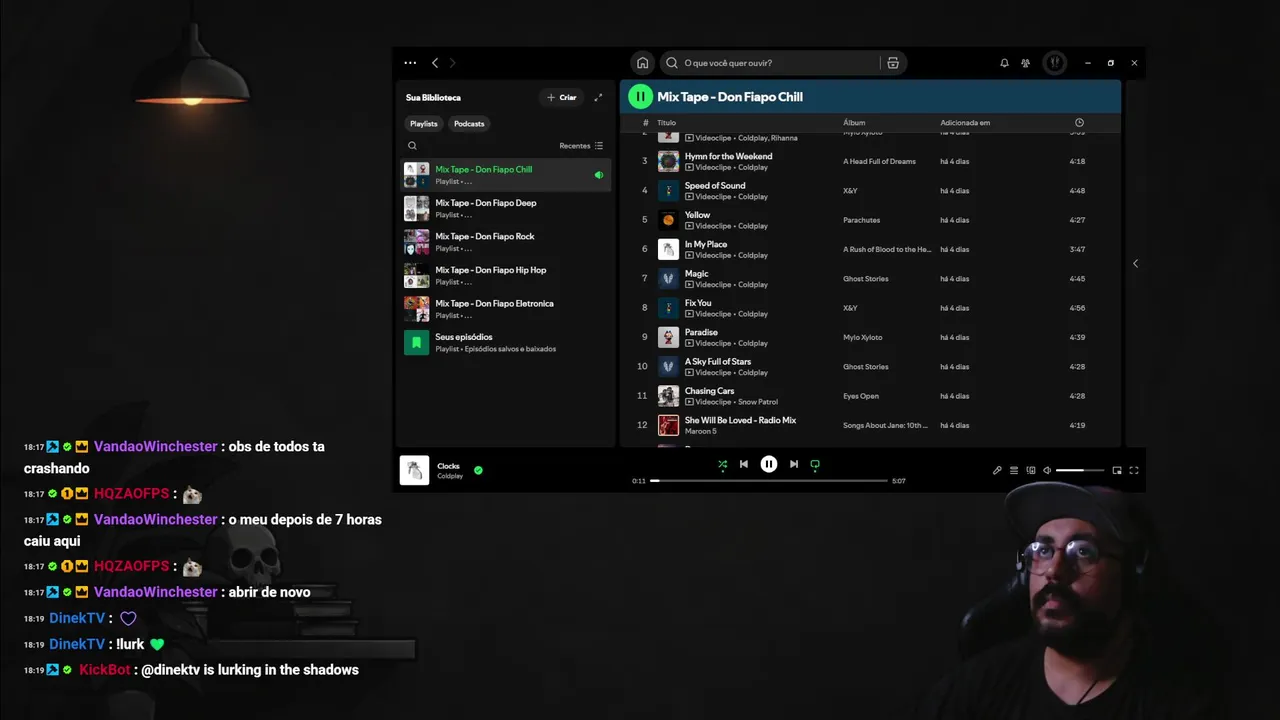Click Seus episódios green bookmark thumbnail
This screenshot has width=1280, height=720.
click(x=416, y=342)
